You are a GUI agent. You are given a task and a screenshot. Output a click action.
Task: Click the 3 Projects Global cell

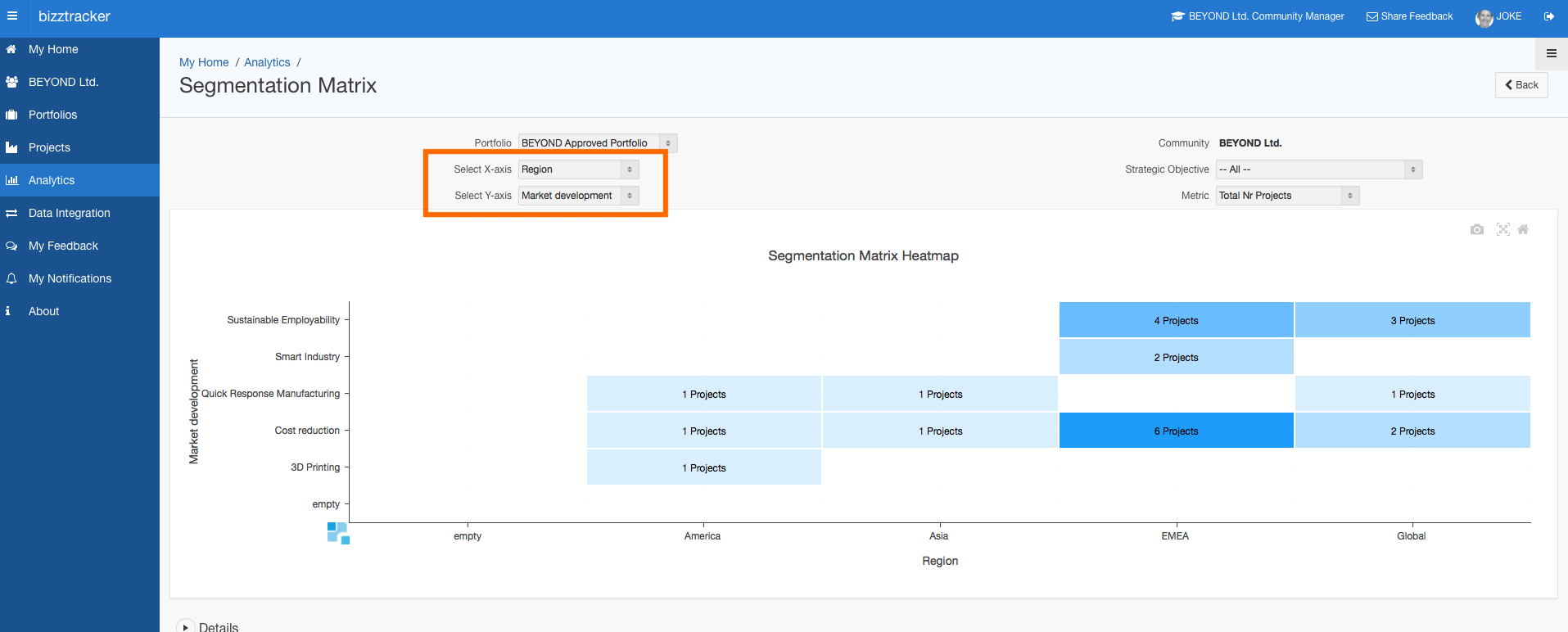pyautogui.click(x=1412, y=320)
